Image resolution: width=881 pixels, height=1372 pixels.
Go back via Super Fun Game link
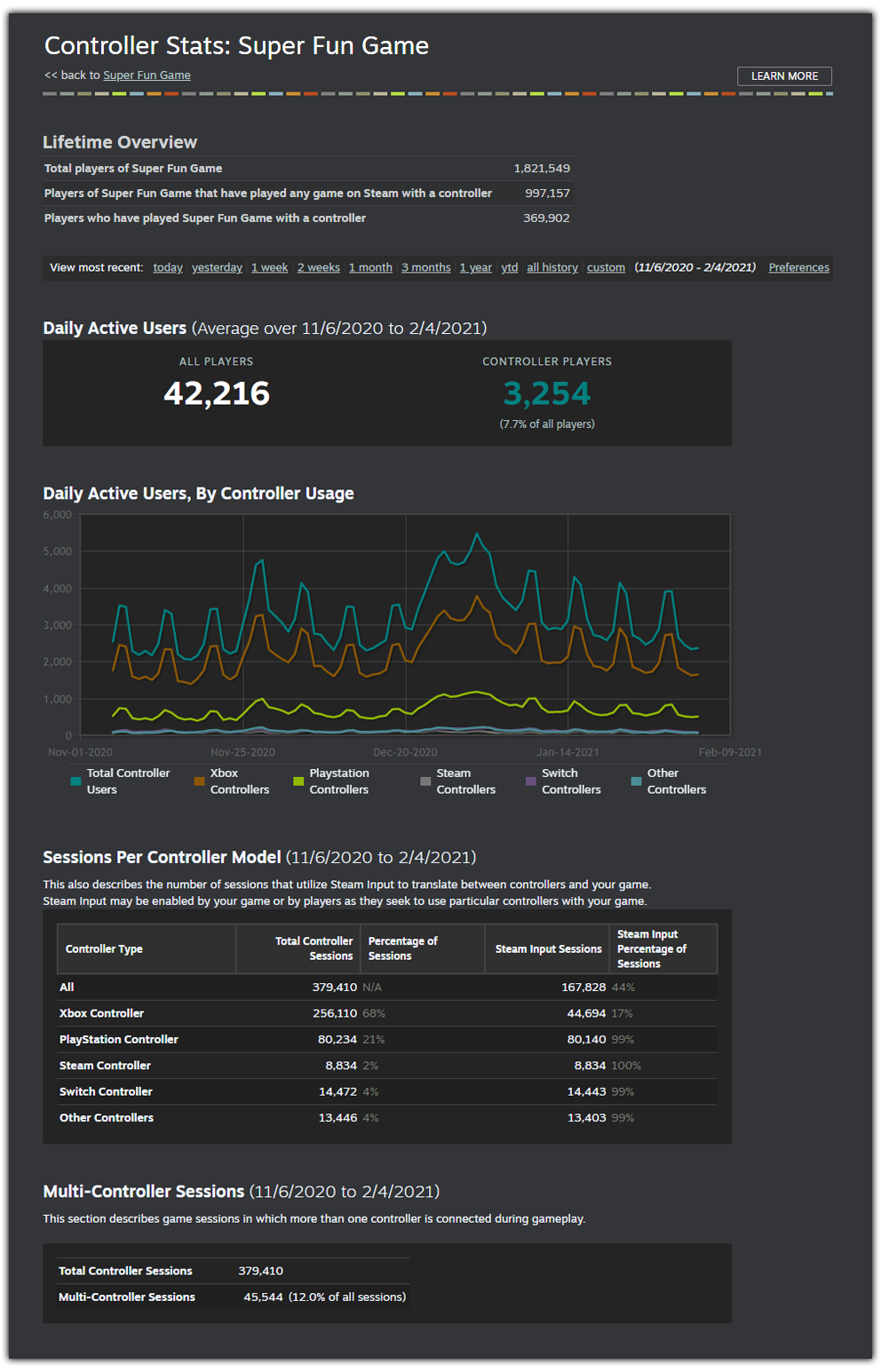147,75
